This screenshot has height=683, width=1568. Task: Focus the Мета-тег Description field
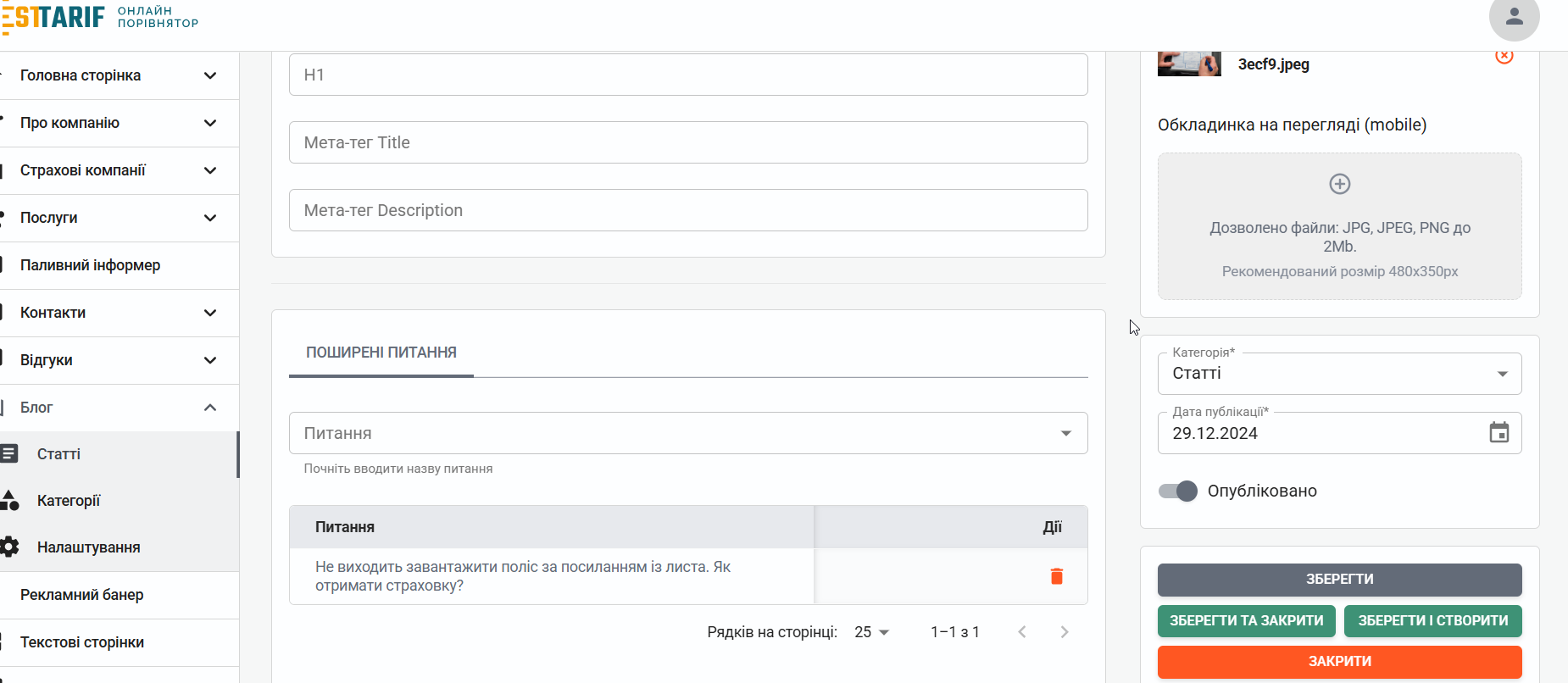pos(688,210)
